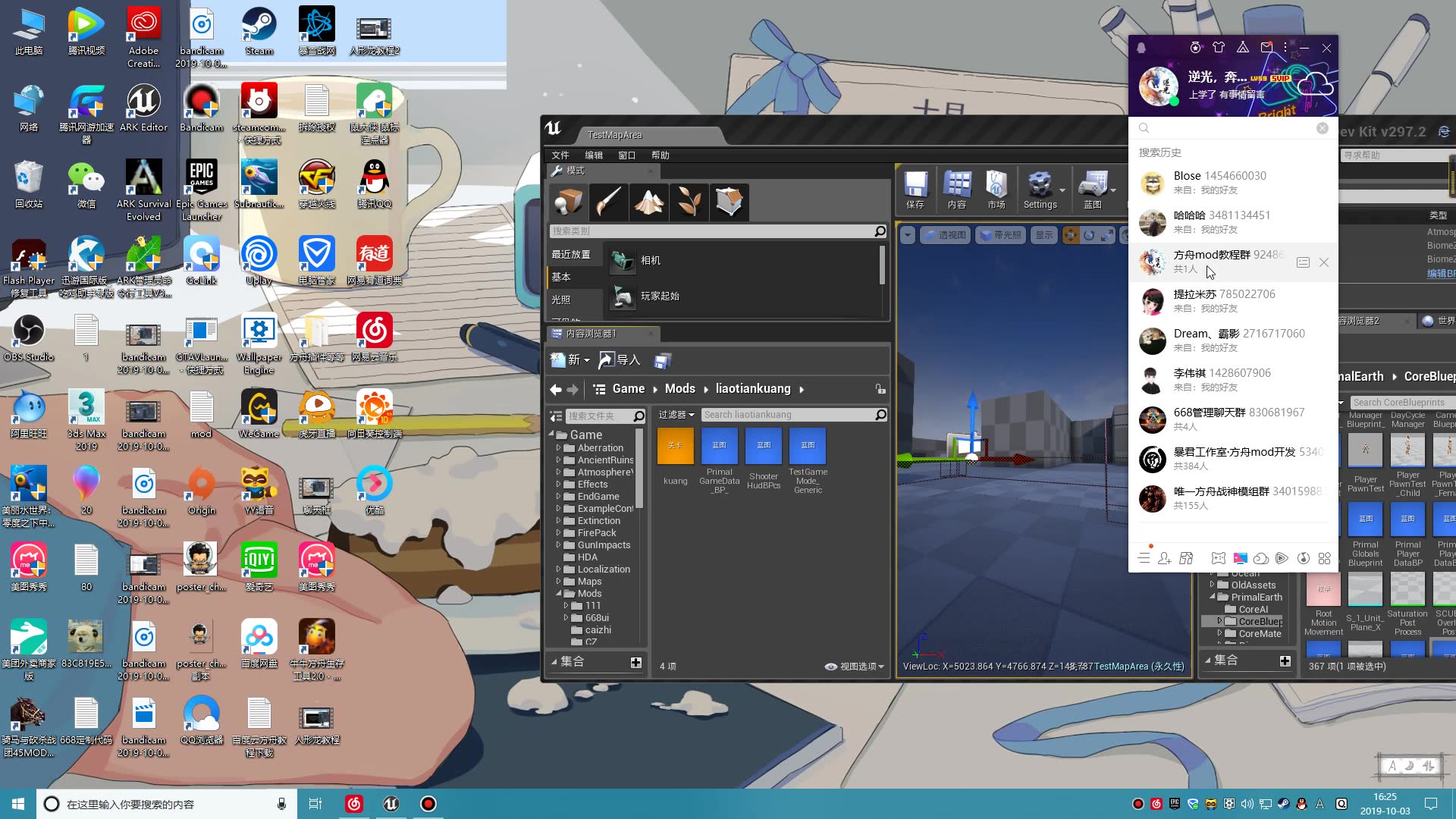Click the 帮助 menu item
Viewport: 1456px width, 819px height.
click(x=661, y=155)
